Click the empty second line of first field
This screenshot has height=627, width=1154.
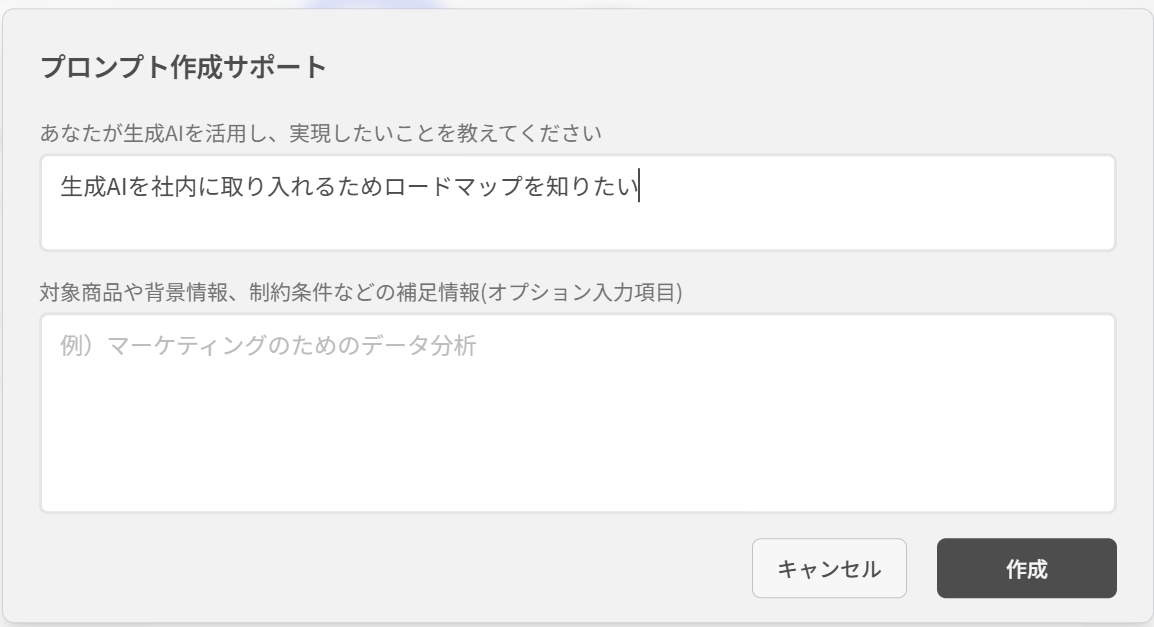tap(578, 227)
